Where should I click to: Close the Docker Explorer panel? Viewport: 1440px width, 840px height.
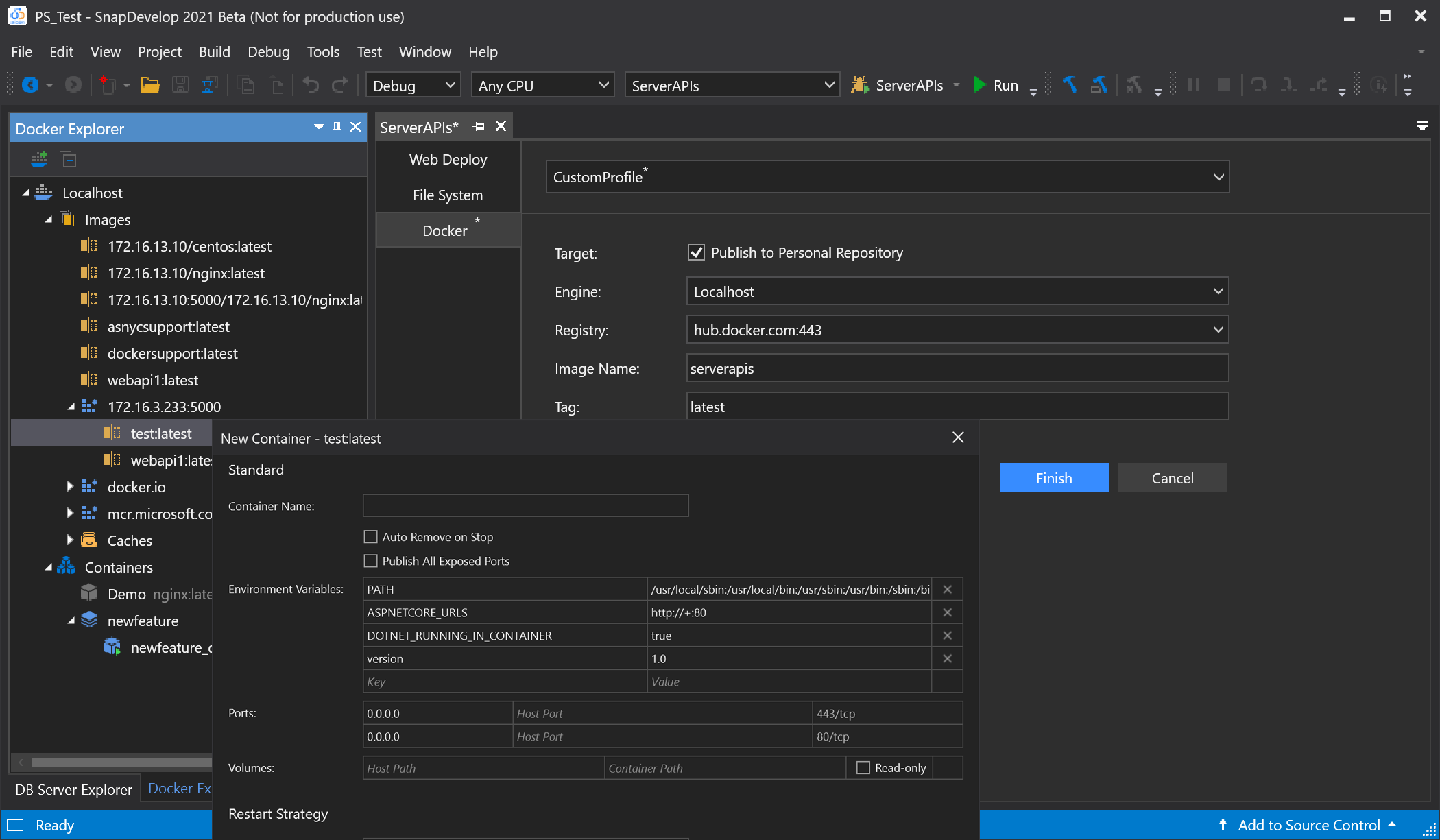[355, 128]
